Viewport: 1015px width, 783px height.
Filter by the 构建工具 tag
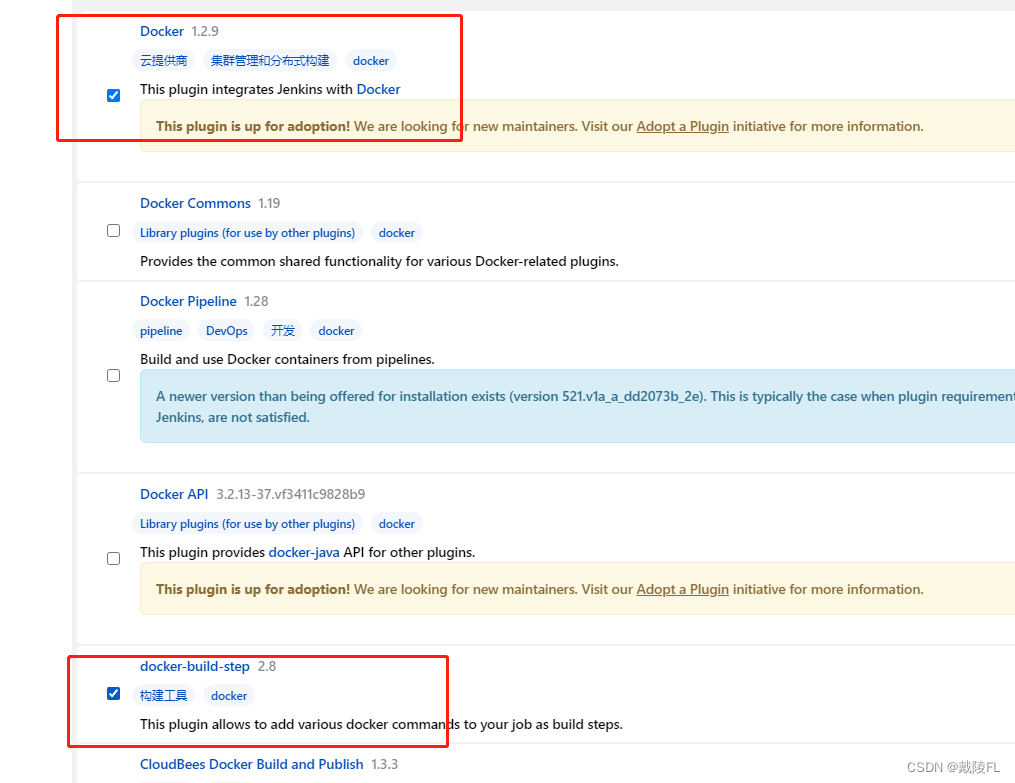[164, 696]
